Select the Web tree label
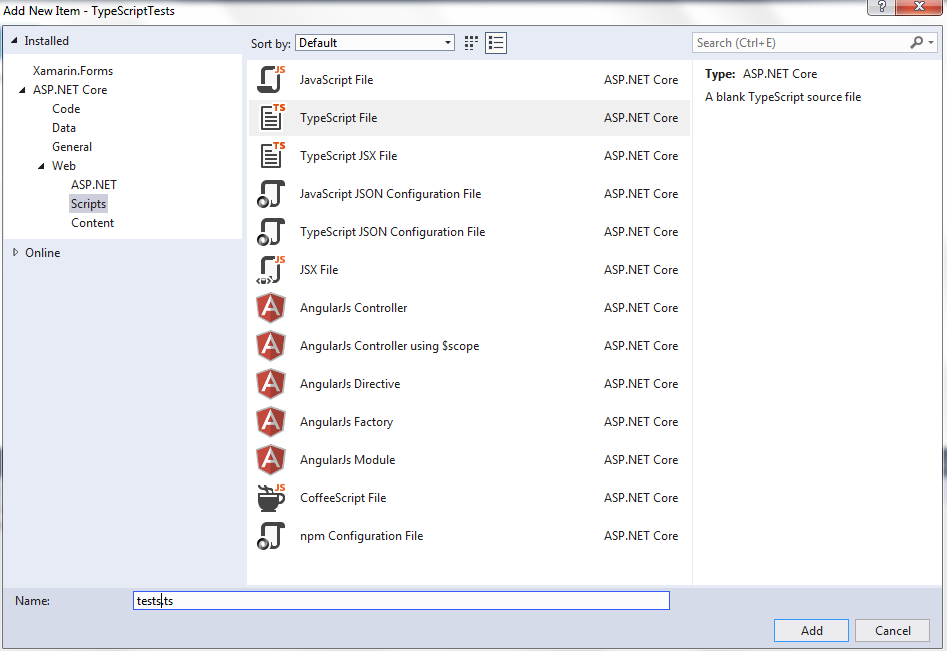 point(63,166)
